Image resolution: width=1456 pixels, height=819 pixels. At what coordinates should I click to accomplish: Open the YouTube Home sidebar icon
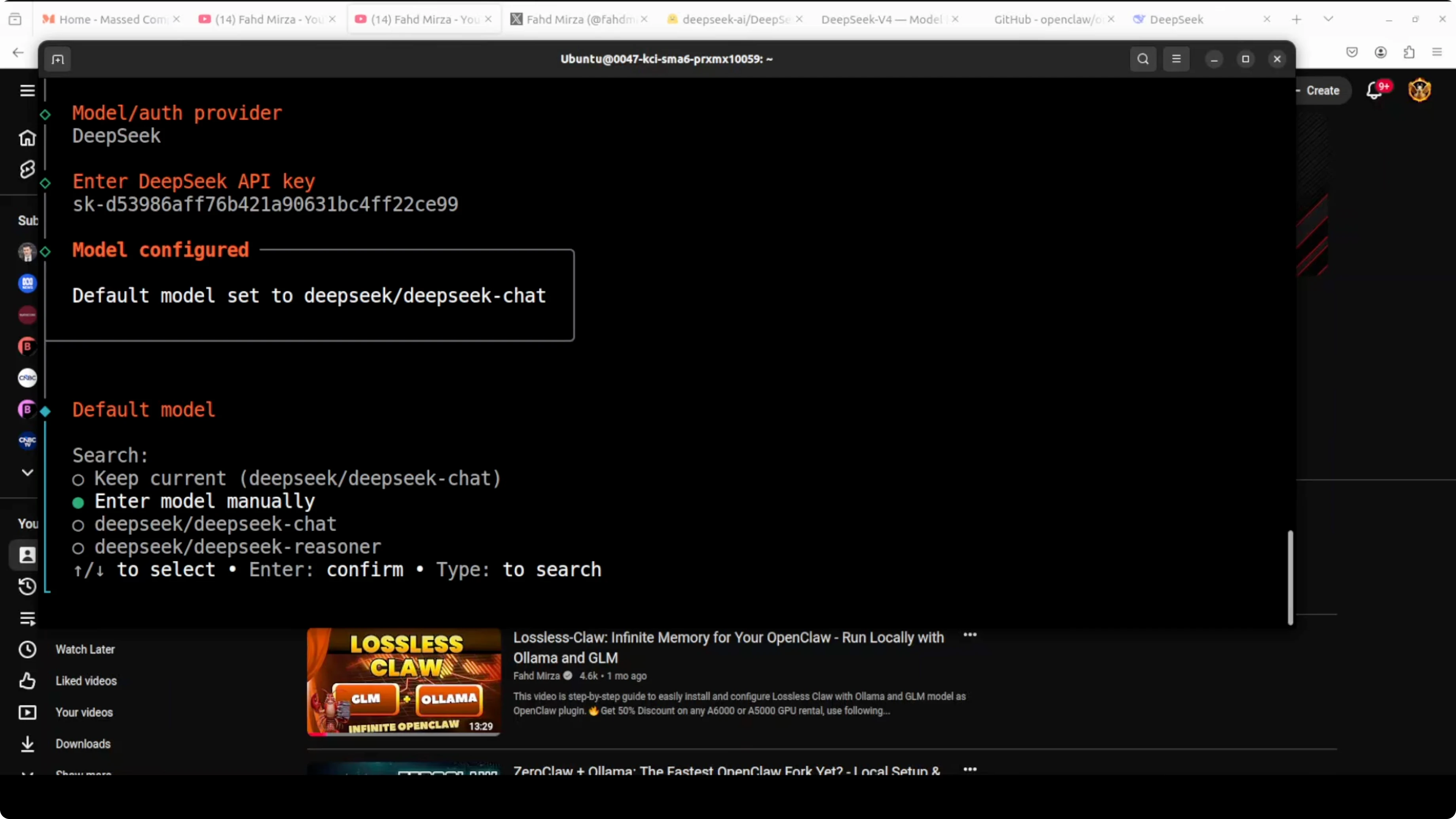click(27, 138)
